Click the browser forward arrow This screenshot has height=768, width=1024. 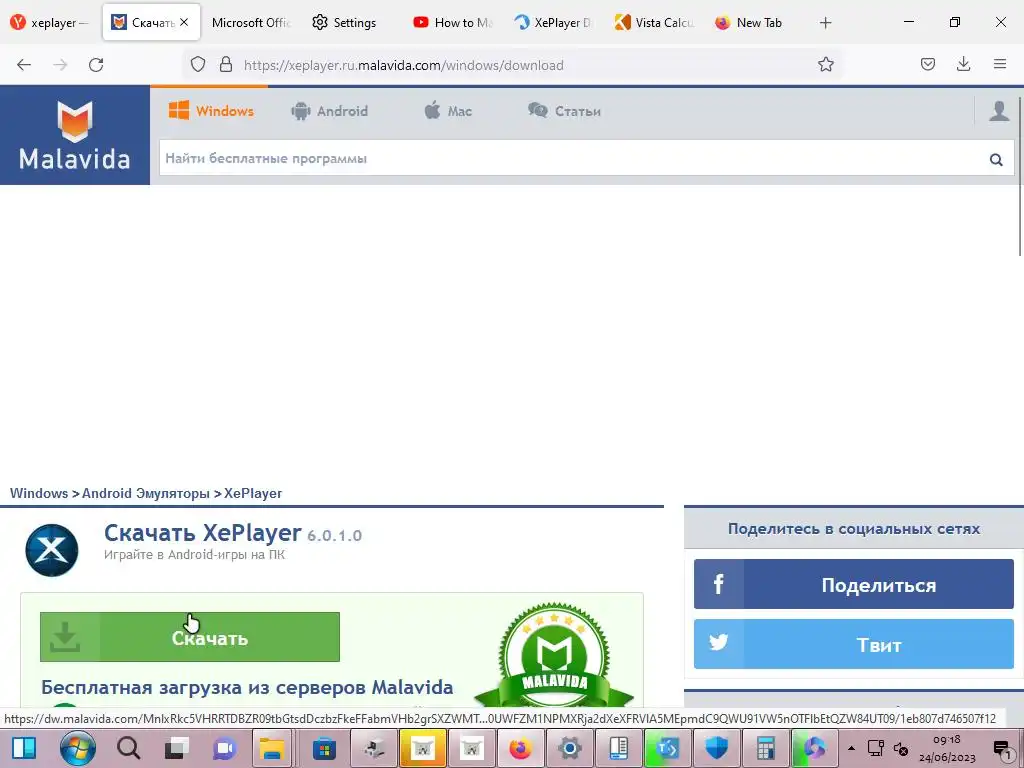(60, 65)
